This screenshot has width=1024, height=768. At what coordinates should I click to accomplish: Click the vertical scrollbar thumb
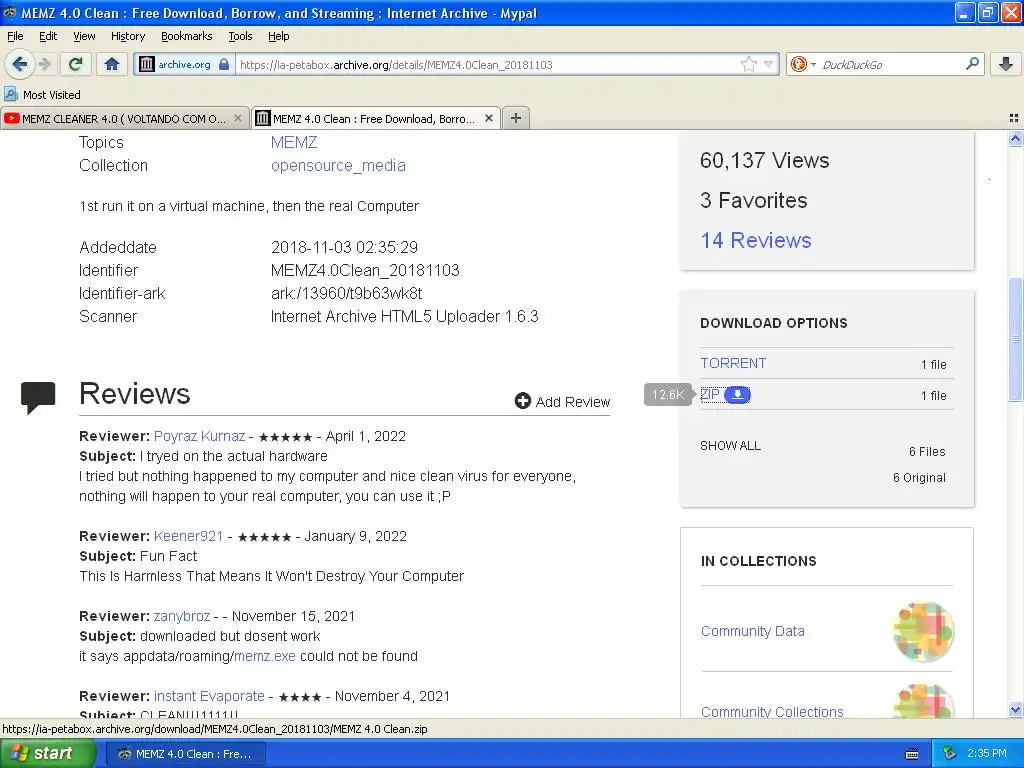pos(1015,340)
